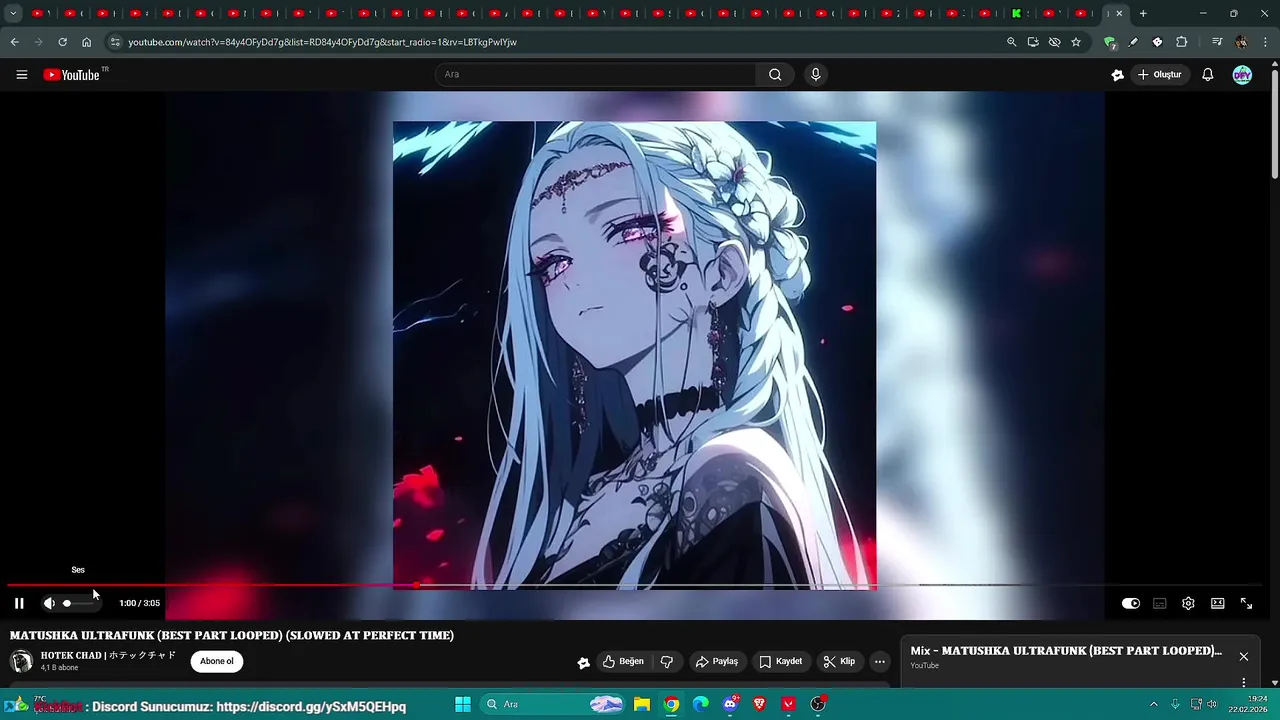Close the Mix playlist panel
This screenshot has width=1280, height=720.
pos(1244,657)
